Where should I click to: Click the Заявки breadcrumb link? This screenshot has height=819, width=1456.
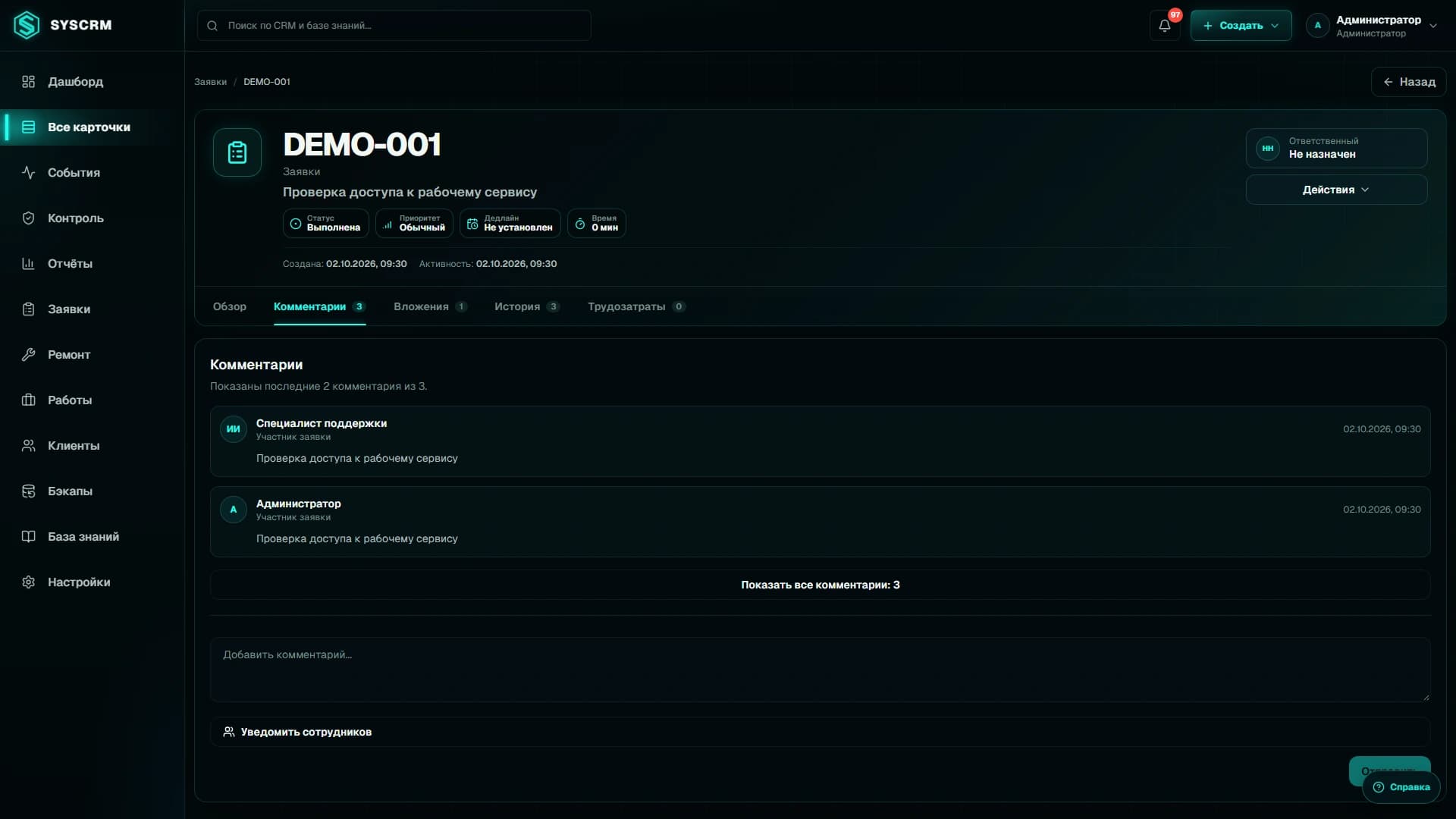coord(210,82)
